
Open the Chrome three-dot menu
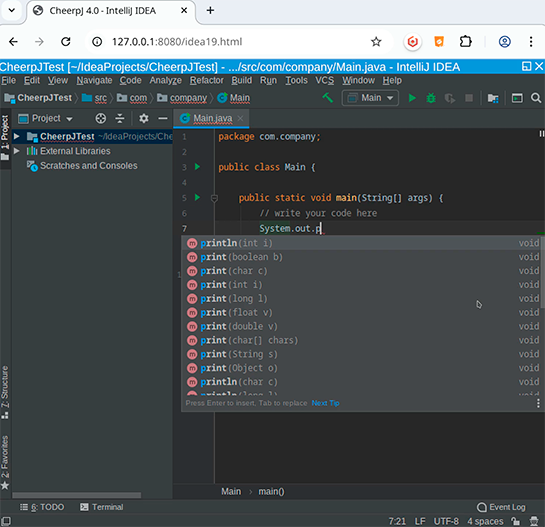coord(531,42)
